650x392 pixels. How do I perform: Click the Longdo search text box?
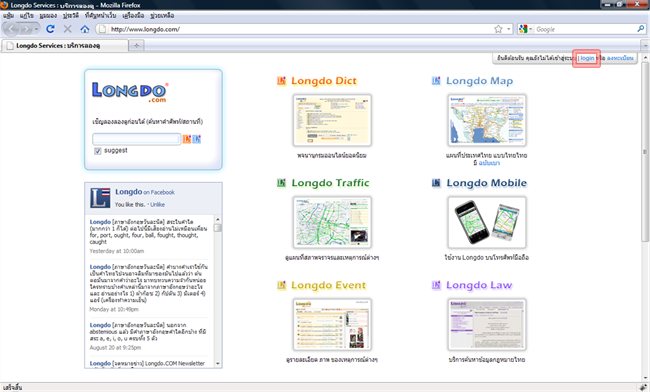136,139
